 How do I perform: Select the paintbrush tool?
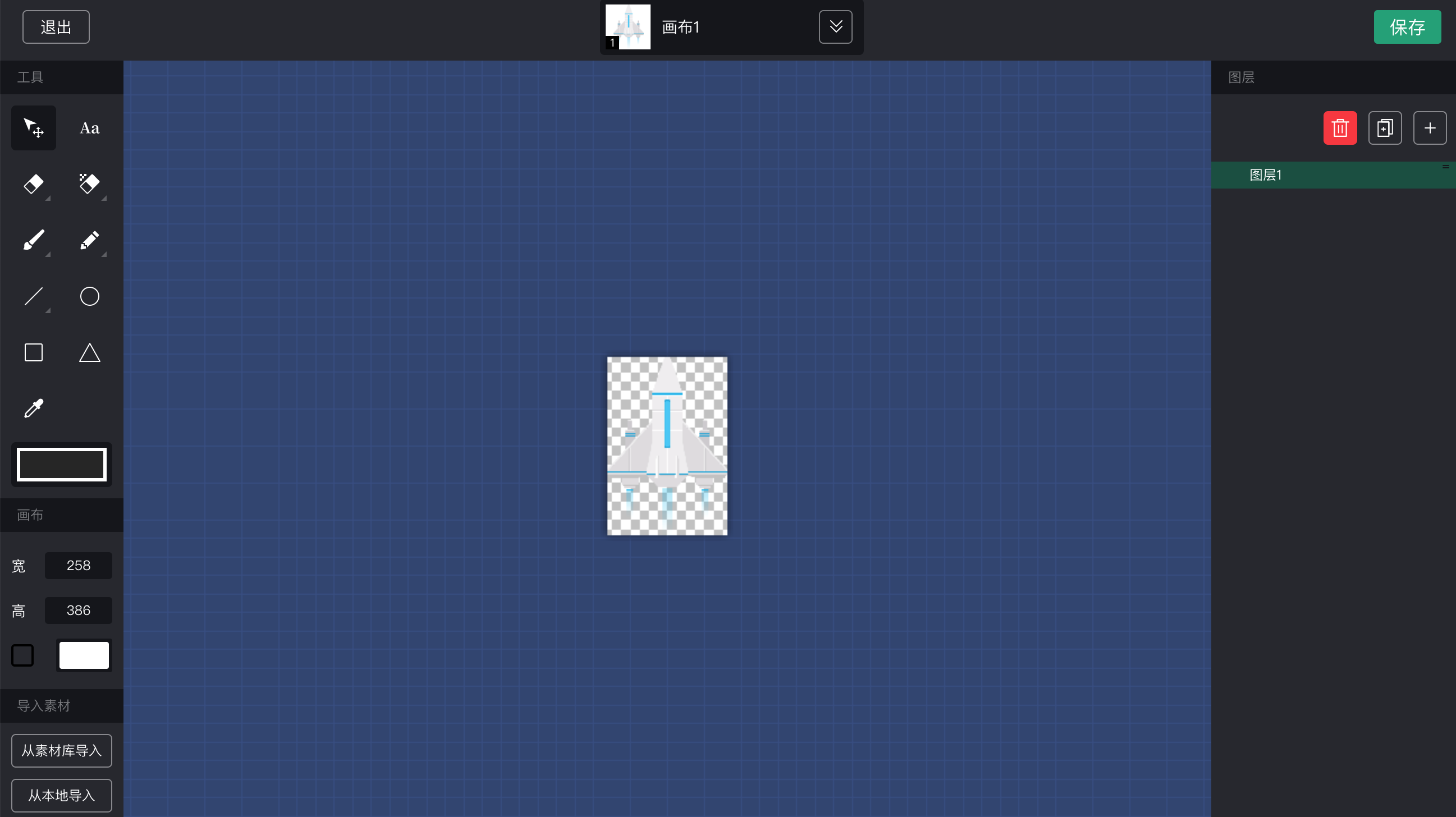pyautogui.click(x=33, y=240)
